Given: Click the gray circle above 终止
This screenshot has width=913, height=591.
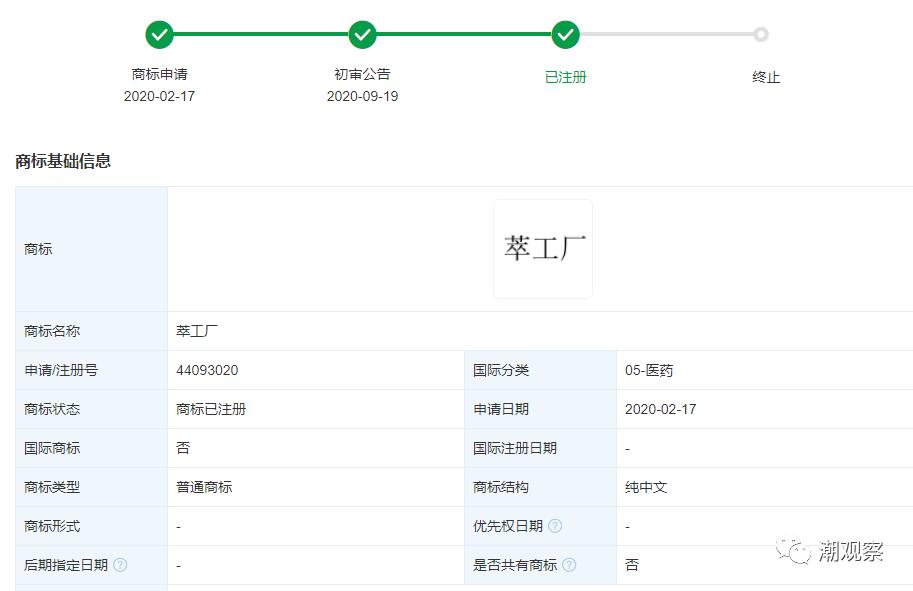Looking at the screenshot, I should point(763,33).
